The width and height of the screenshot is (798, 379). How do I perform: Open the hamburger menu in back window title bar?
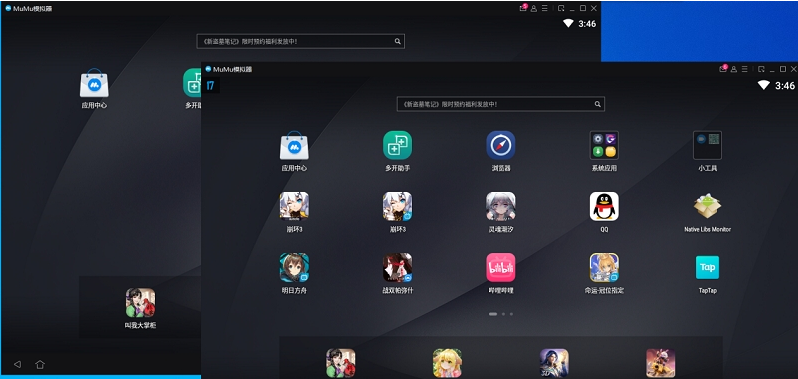pos(545,8)
